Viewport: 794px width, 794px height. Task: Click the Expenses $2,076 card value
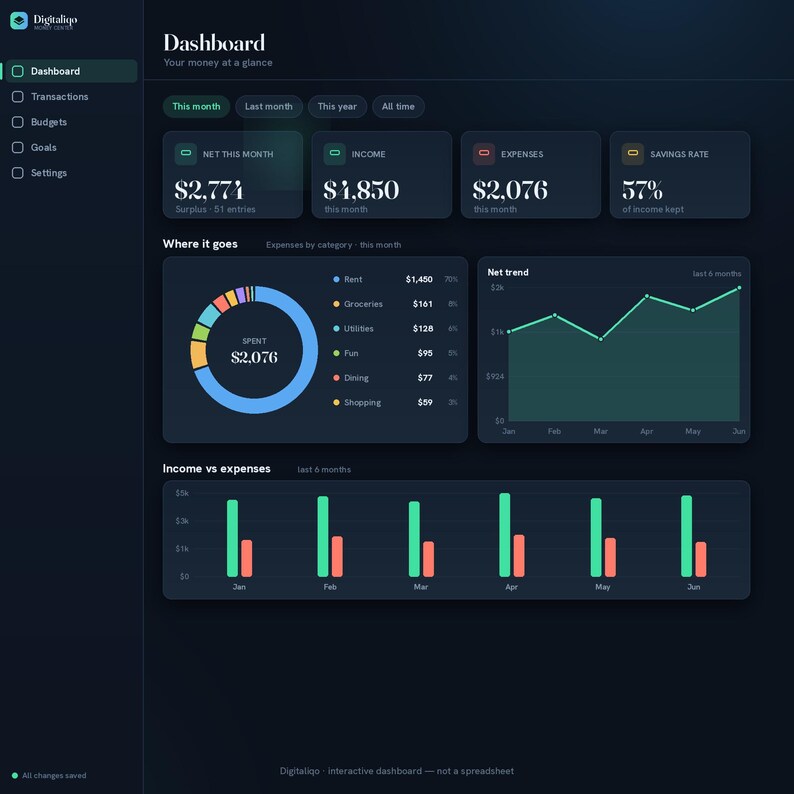[510, 190]
